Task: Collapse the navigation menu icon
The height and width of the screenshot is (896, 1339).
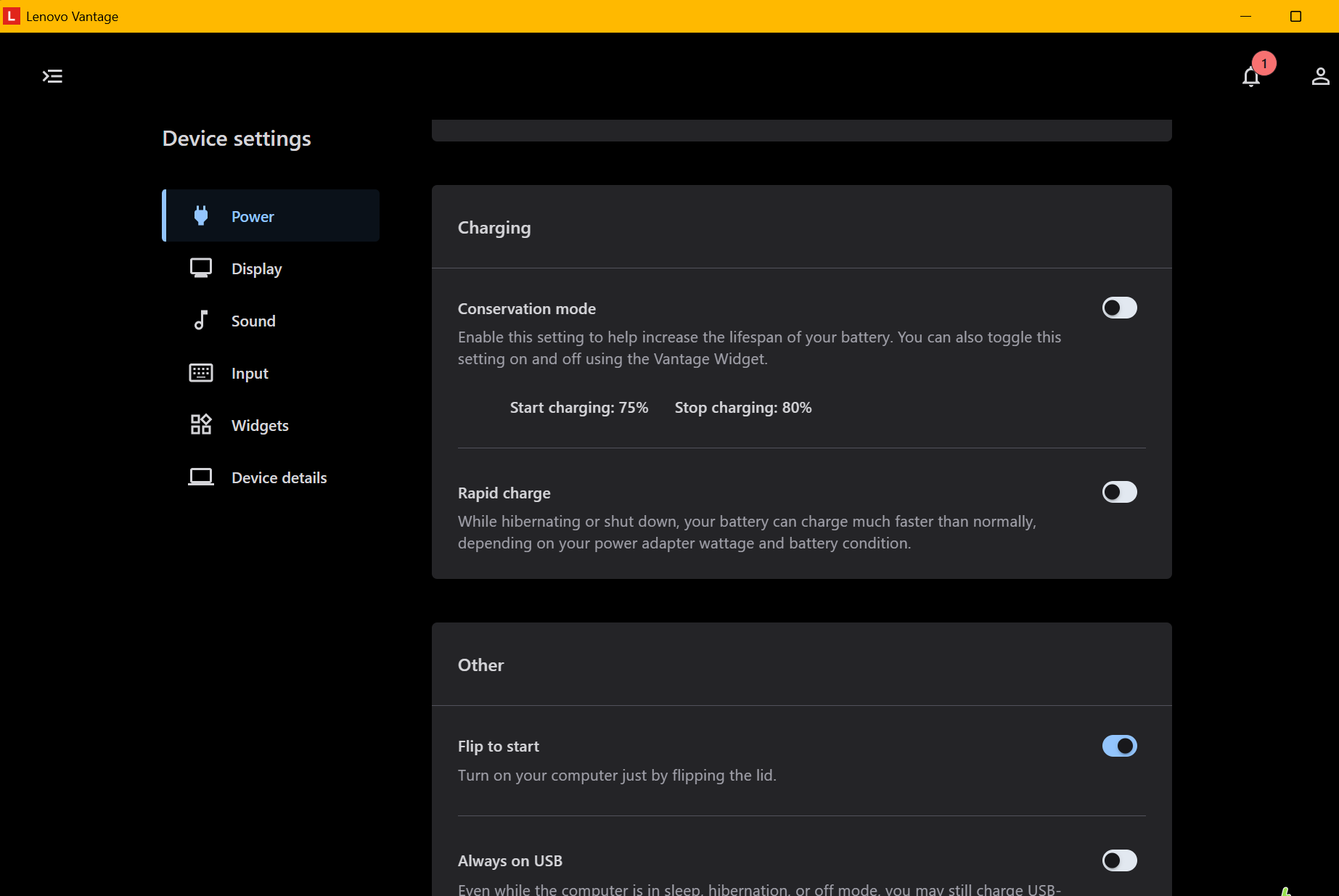Action: point(52,76)
